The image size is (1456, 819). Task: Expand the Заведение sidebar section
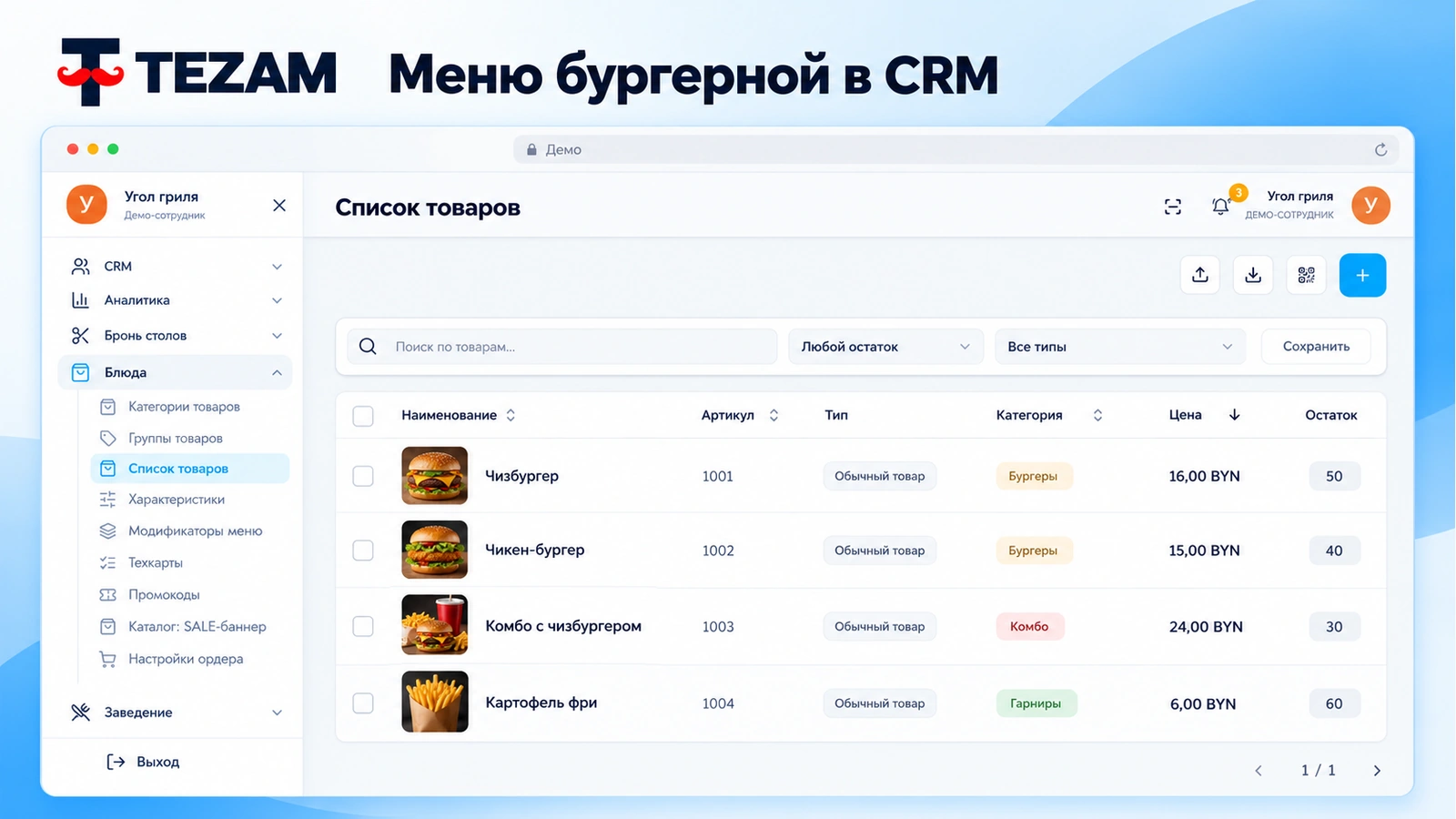pos(175,713)
